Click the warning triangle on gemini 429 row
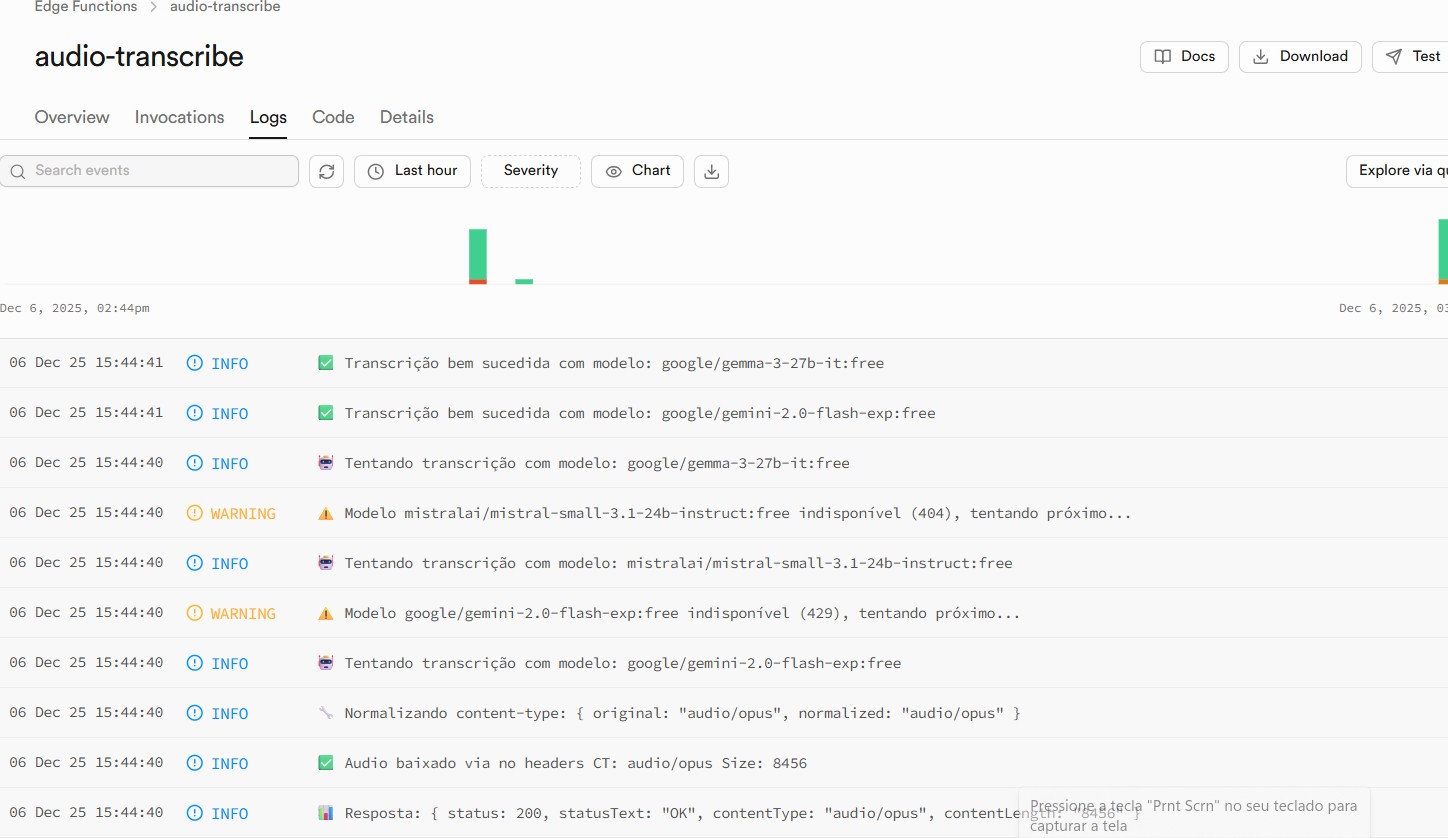This screenshot has height=838, width=1448. [325, 613]
